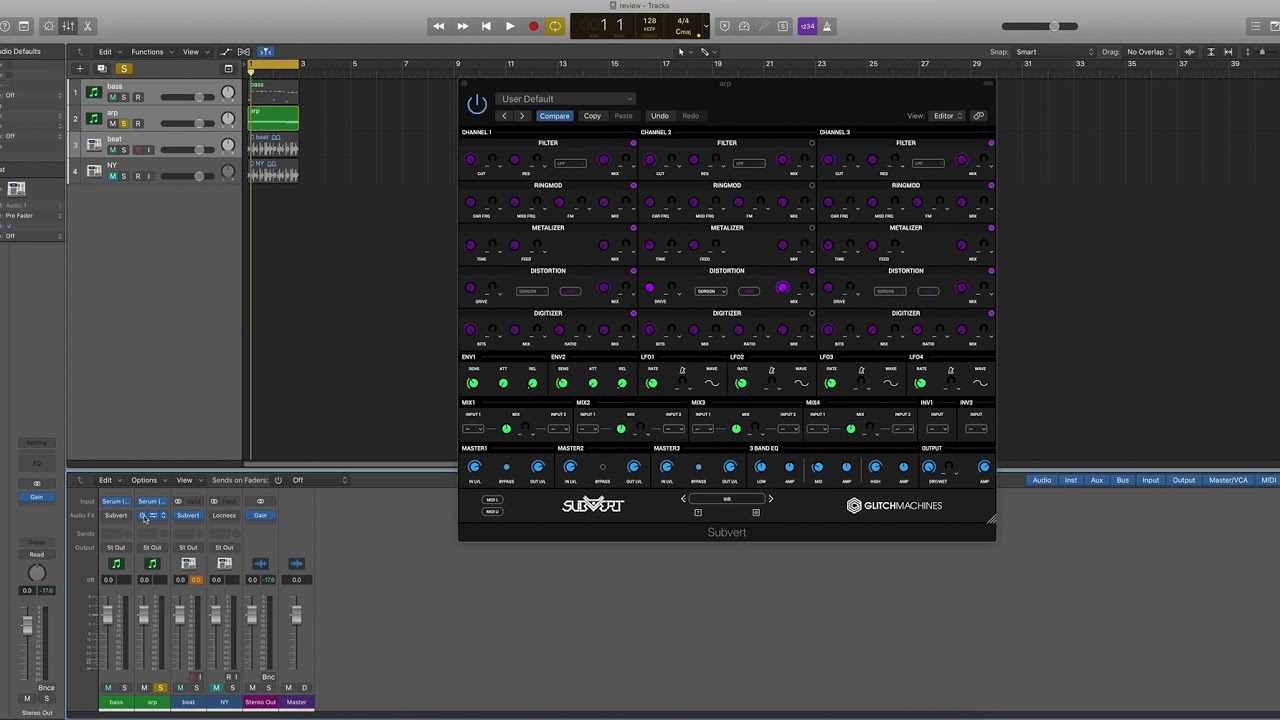Toggle Cycle mode in the transport
The width and height of the screenshot is (1280, 720).
[555, 26]
